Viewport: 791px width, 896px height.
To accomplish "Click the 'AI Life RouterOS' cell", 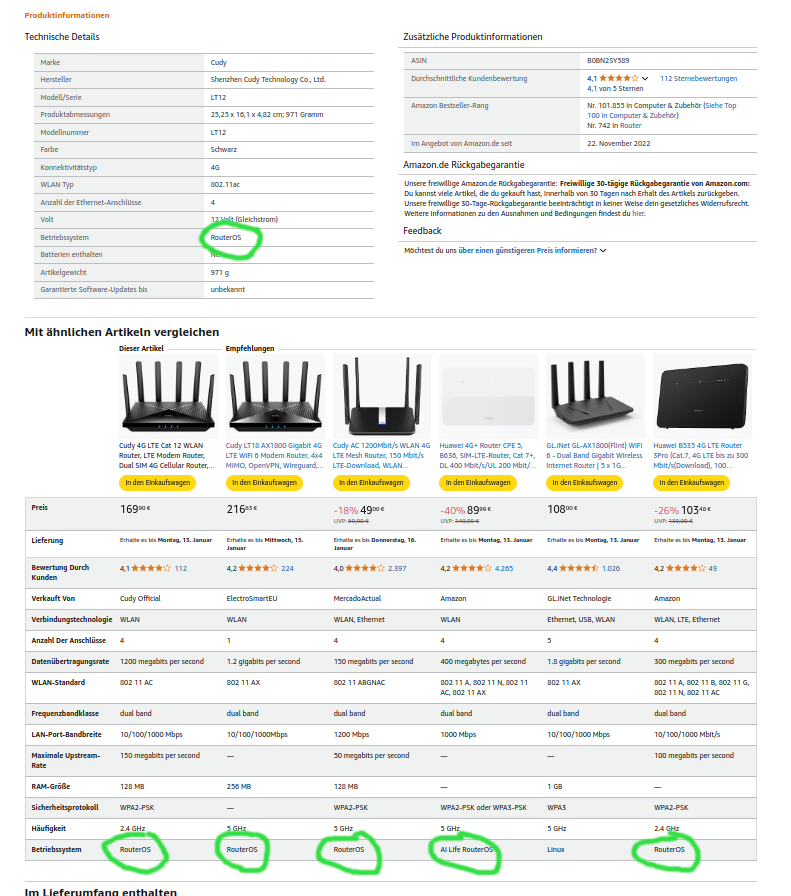I will click(466, 850).
